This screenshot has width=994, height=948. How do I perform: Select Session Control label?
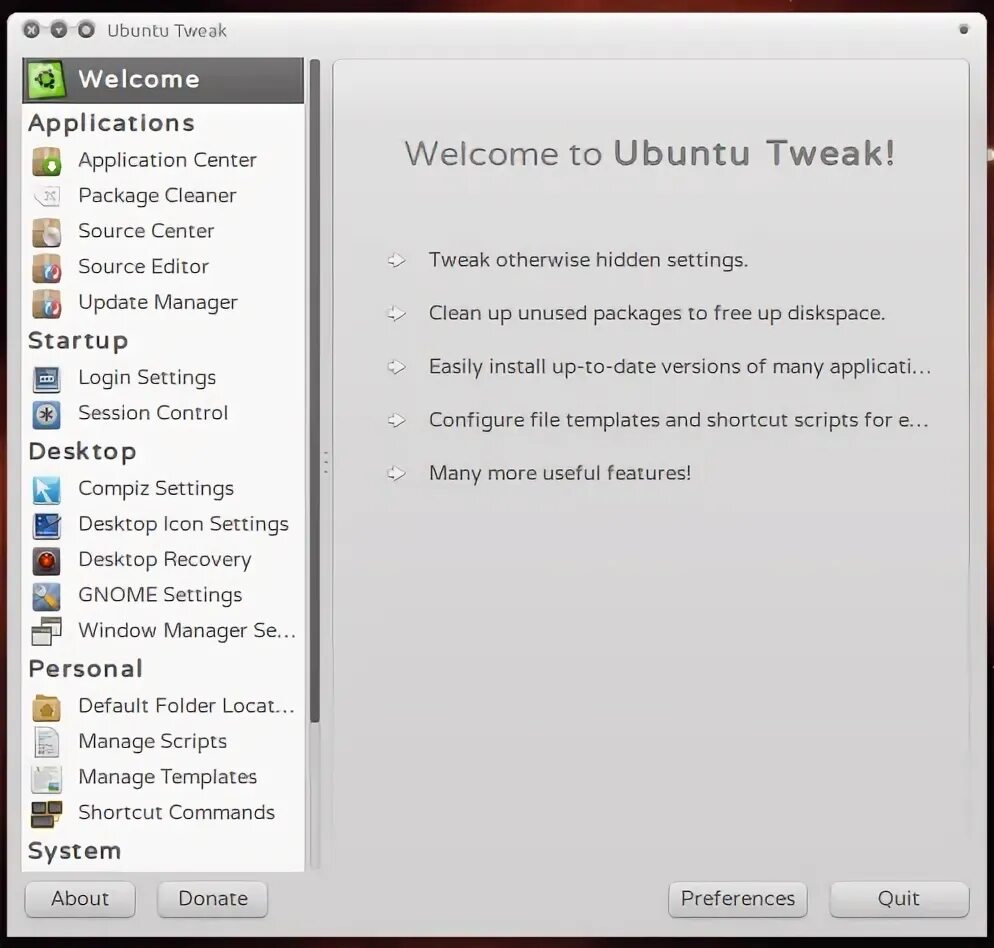[153, 413]
